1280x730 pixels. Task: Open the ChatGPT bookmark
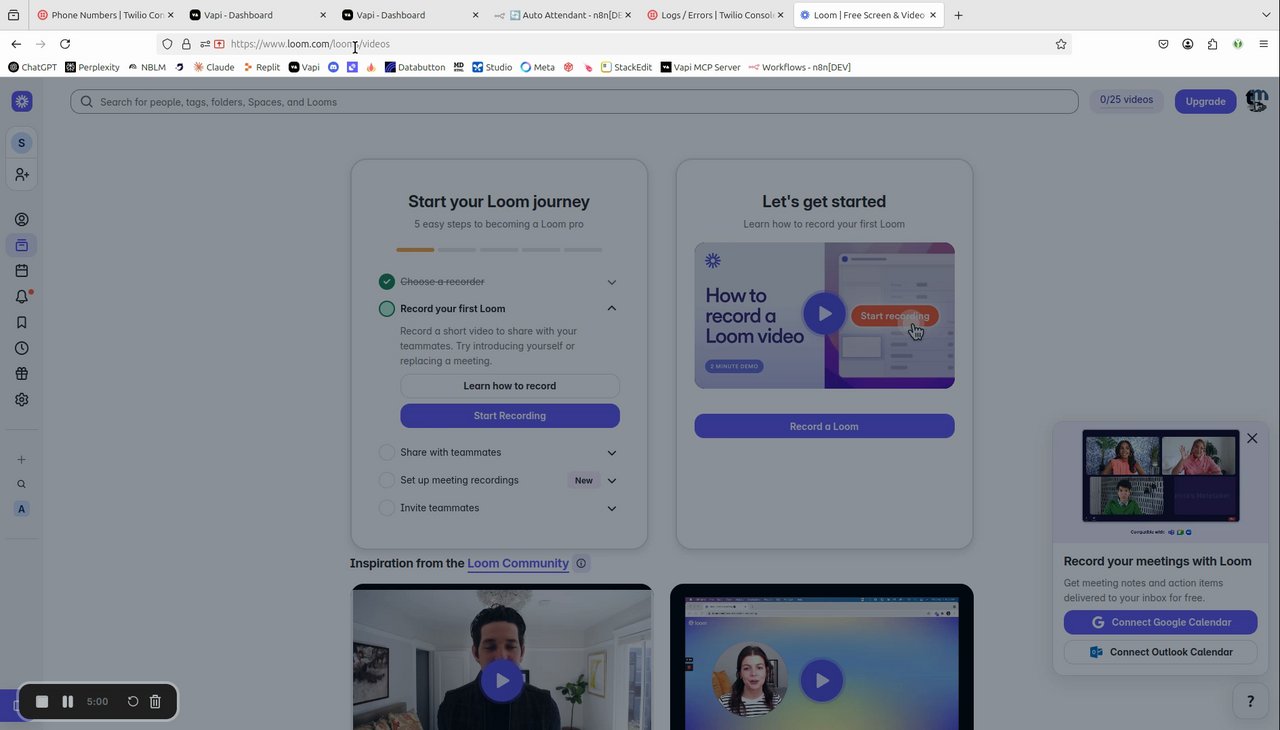[32, 67]
